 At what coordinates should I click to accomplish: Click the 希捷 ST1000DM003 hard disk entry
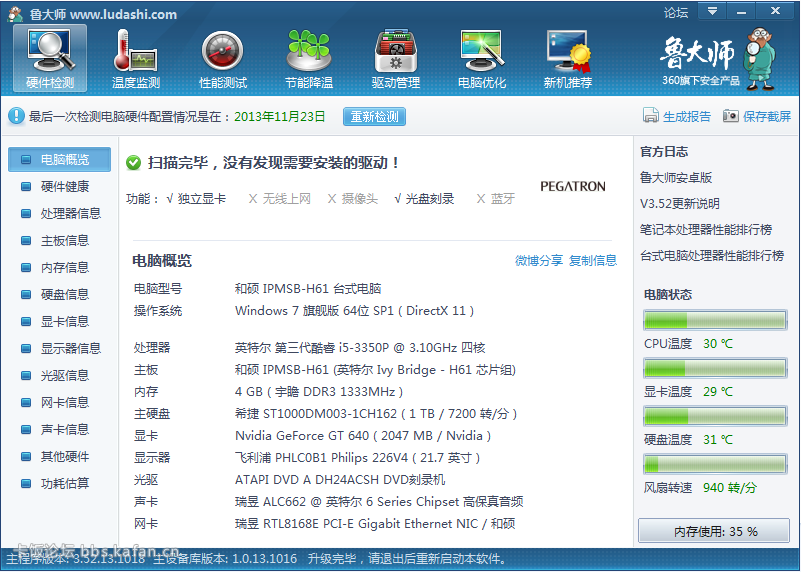tap(375, 414)
